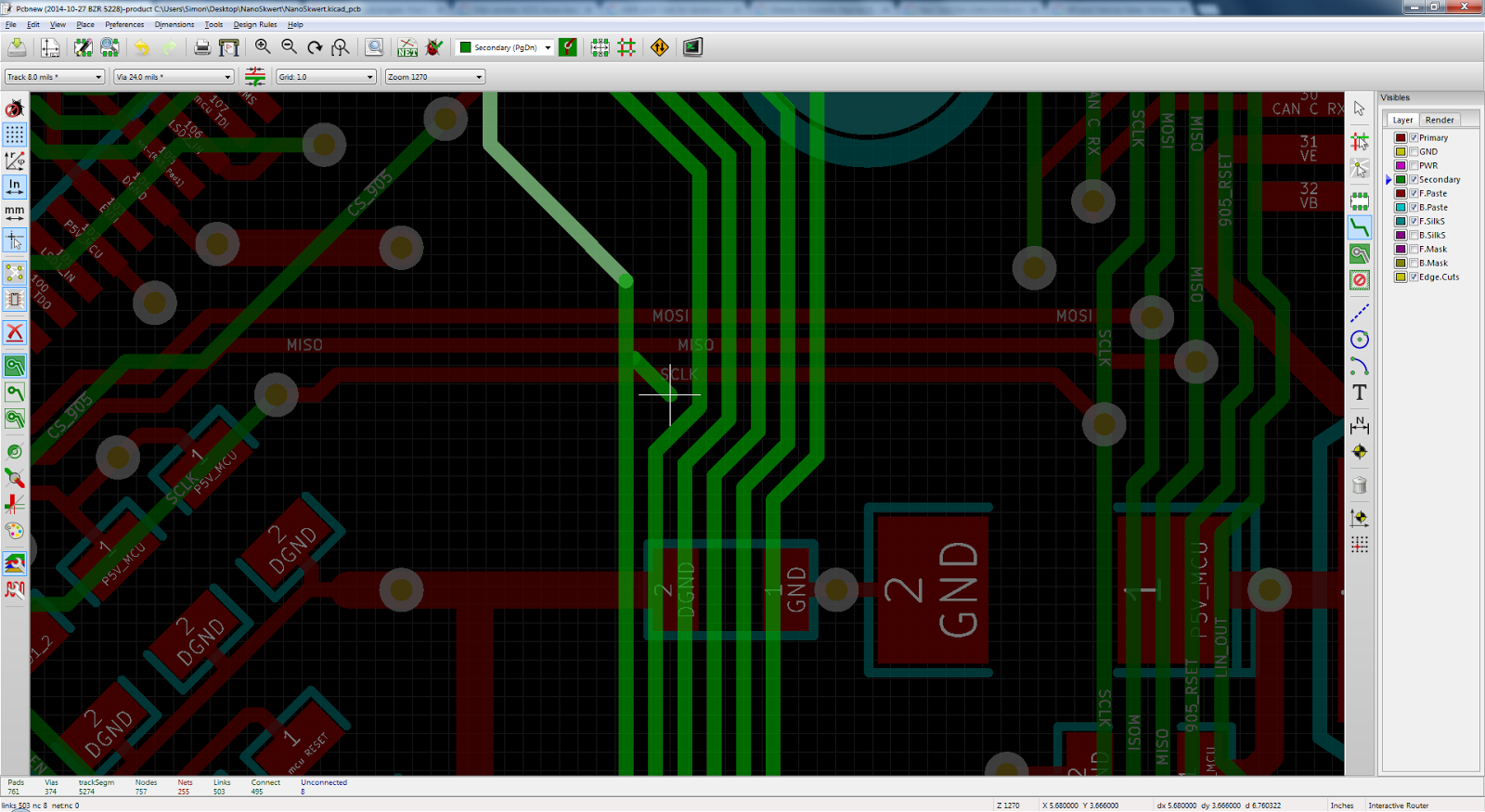This screenshot has height=812, width=1485.
Task: Click the Find magnifier icon
Action: pyautogui.click(x=374, y=47)
